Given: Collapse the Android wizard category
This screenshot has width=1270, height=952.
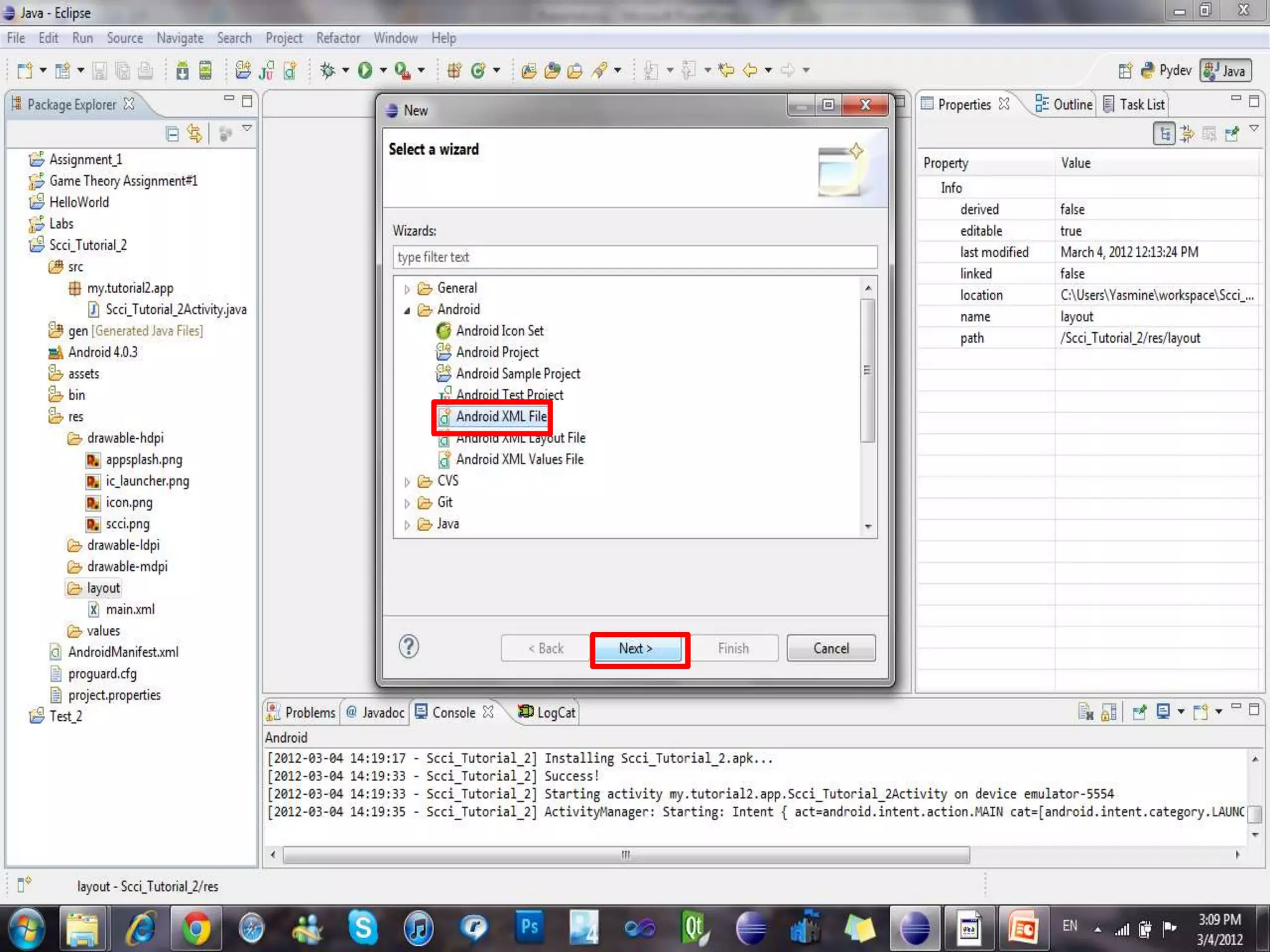Looking at the screenshot, I should pyautogui.click(x=407, y=311).
